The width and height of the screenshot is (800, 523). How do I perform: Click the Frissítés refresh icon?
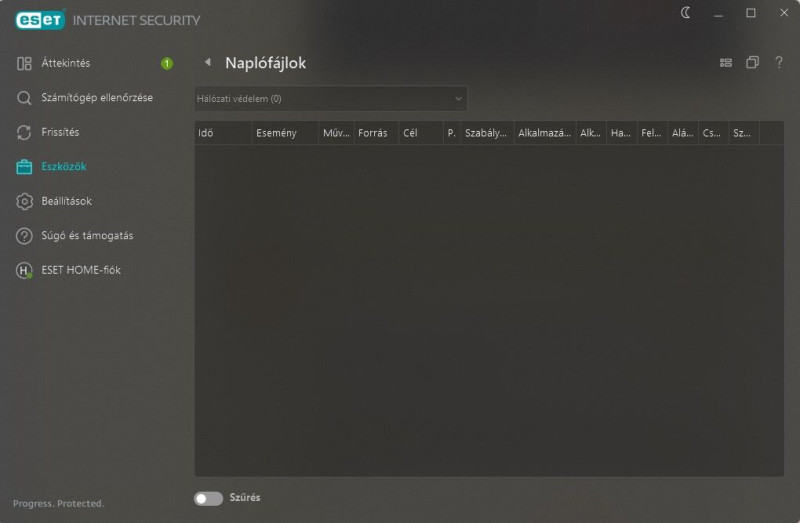click(24, 132)
